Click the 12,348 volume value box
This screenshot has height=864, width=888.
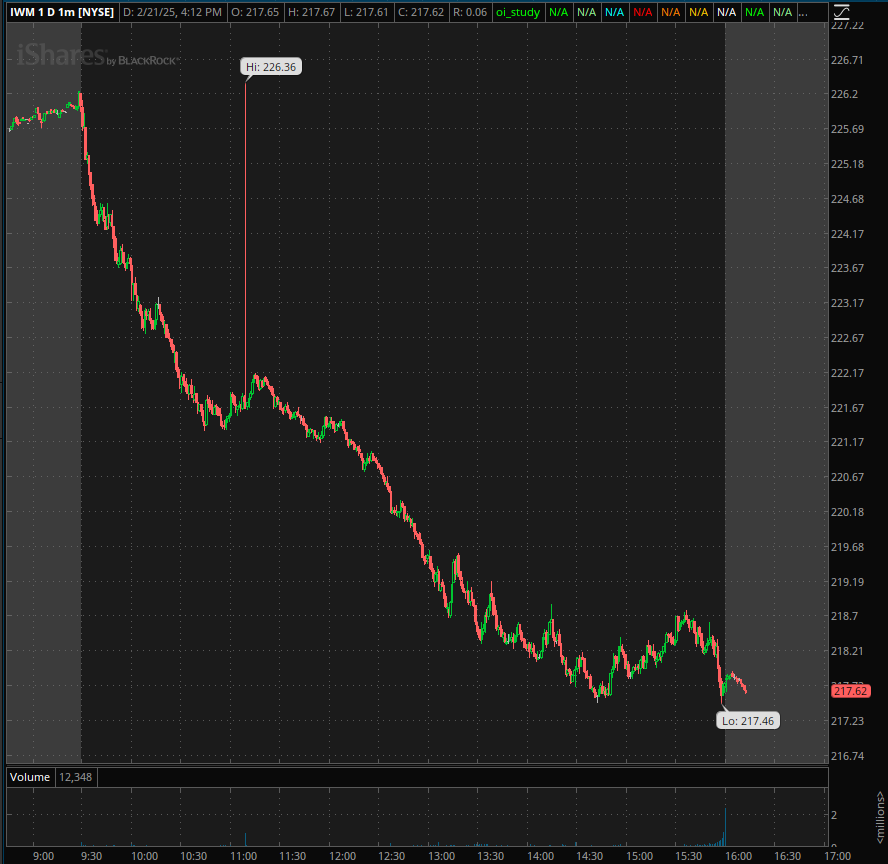(76, 777)
